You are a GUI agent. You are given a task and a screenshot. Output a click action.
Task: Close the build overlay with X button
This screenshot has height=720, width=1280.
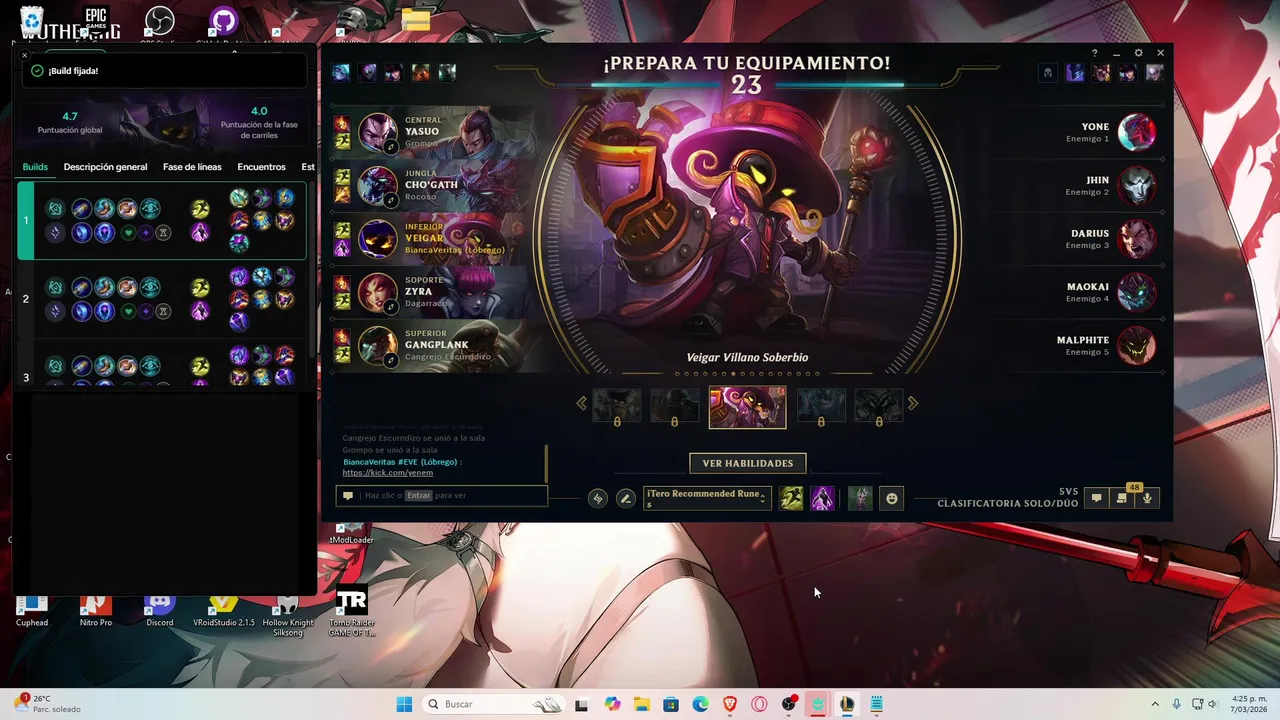tap(25, 56)
